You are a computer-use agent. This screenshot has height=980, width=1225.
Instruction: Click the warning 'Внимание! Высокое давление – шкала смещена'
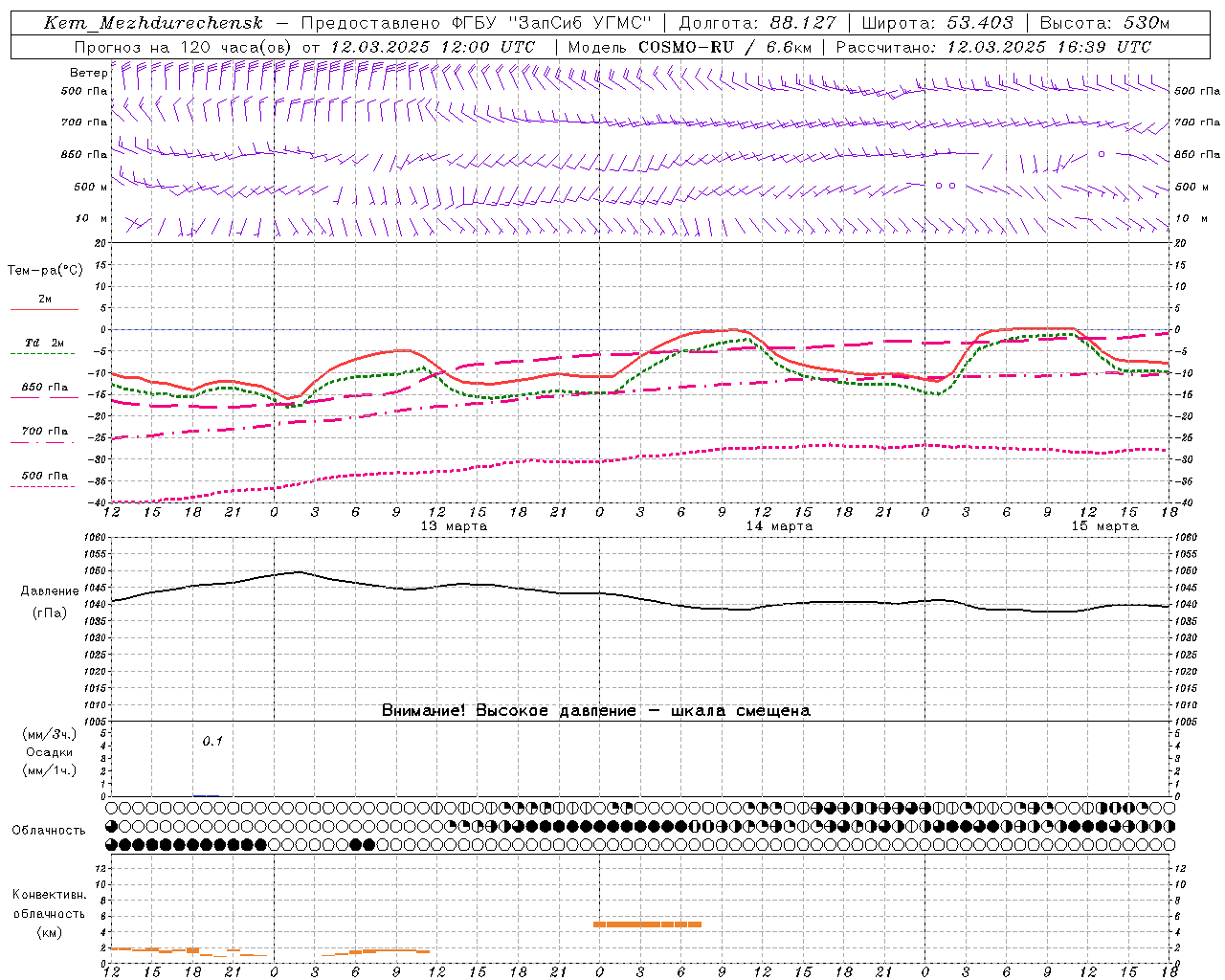596,711
